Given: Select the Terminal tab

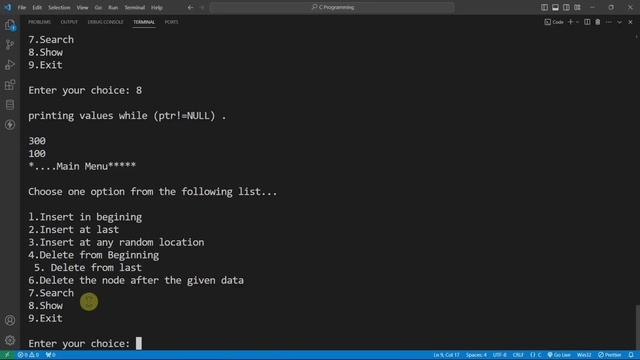Looking at the screenshot, I should pyautogui.click(x=144, y=22).
